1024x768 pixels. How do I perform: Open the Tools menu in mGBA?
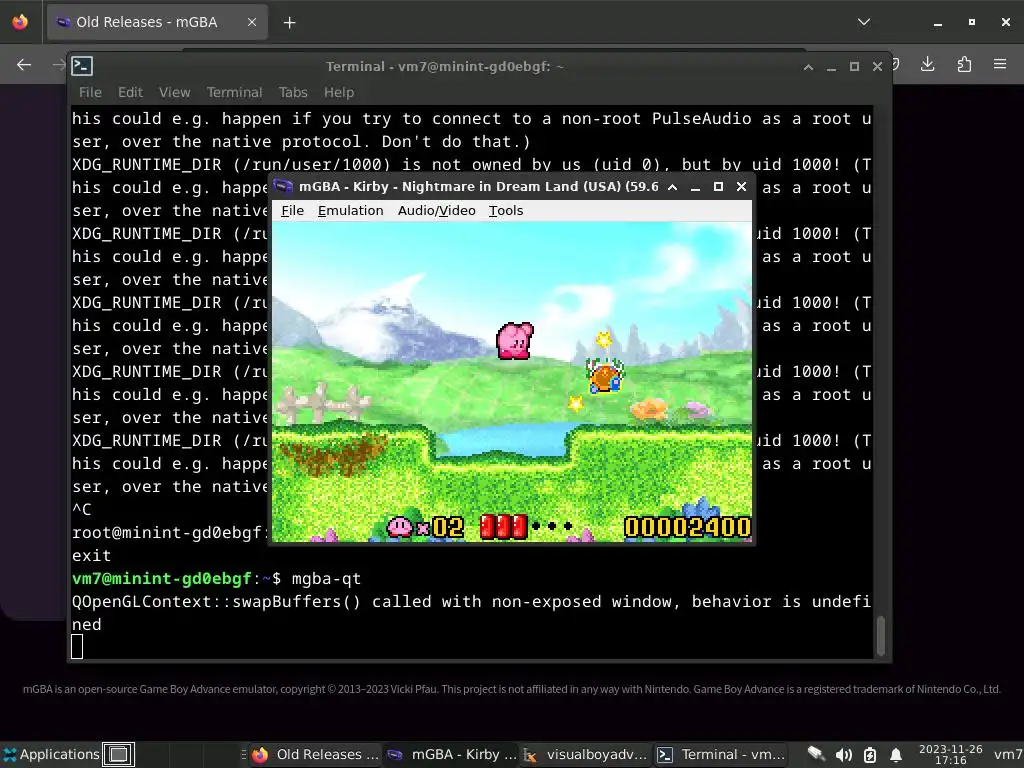505,210
